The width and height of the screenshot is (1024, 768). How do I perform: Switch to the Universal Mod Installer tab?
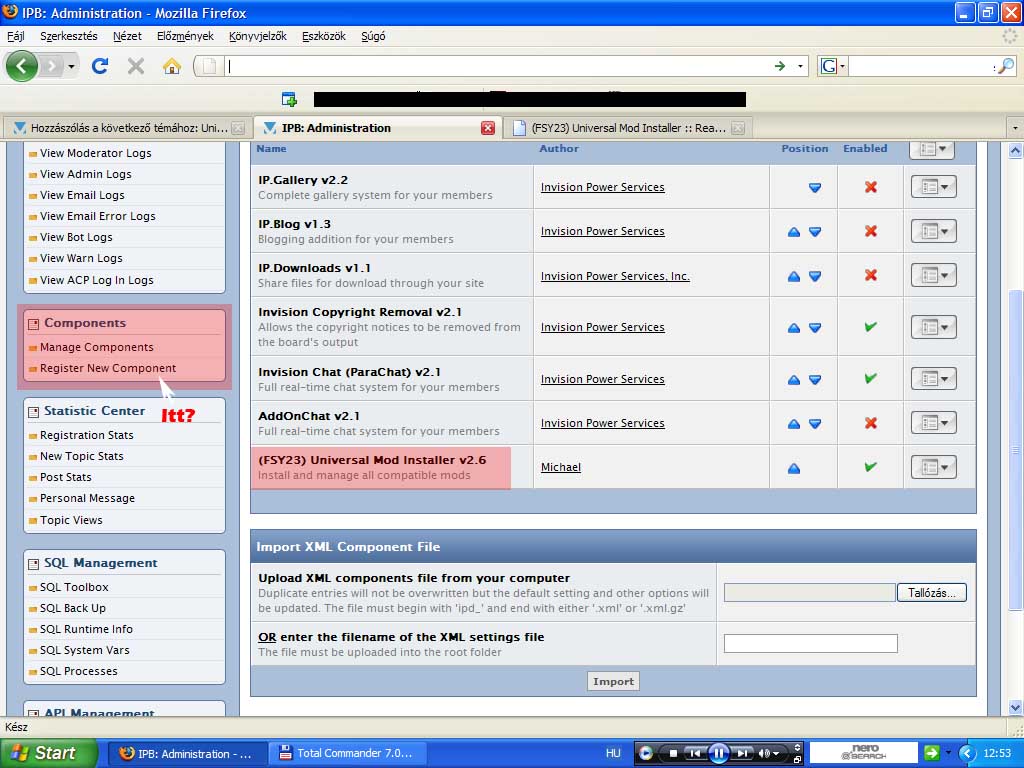coord(628,128)
